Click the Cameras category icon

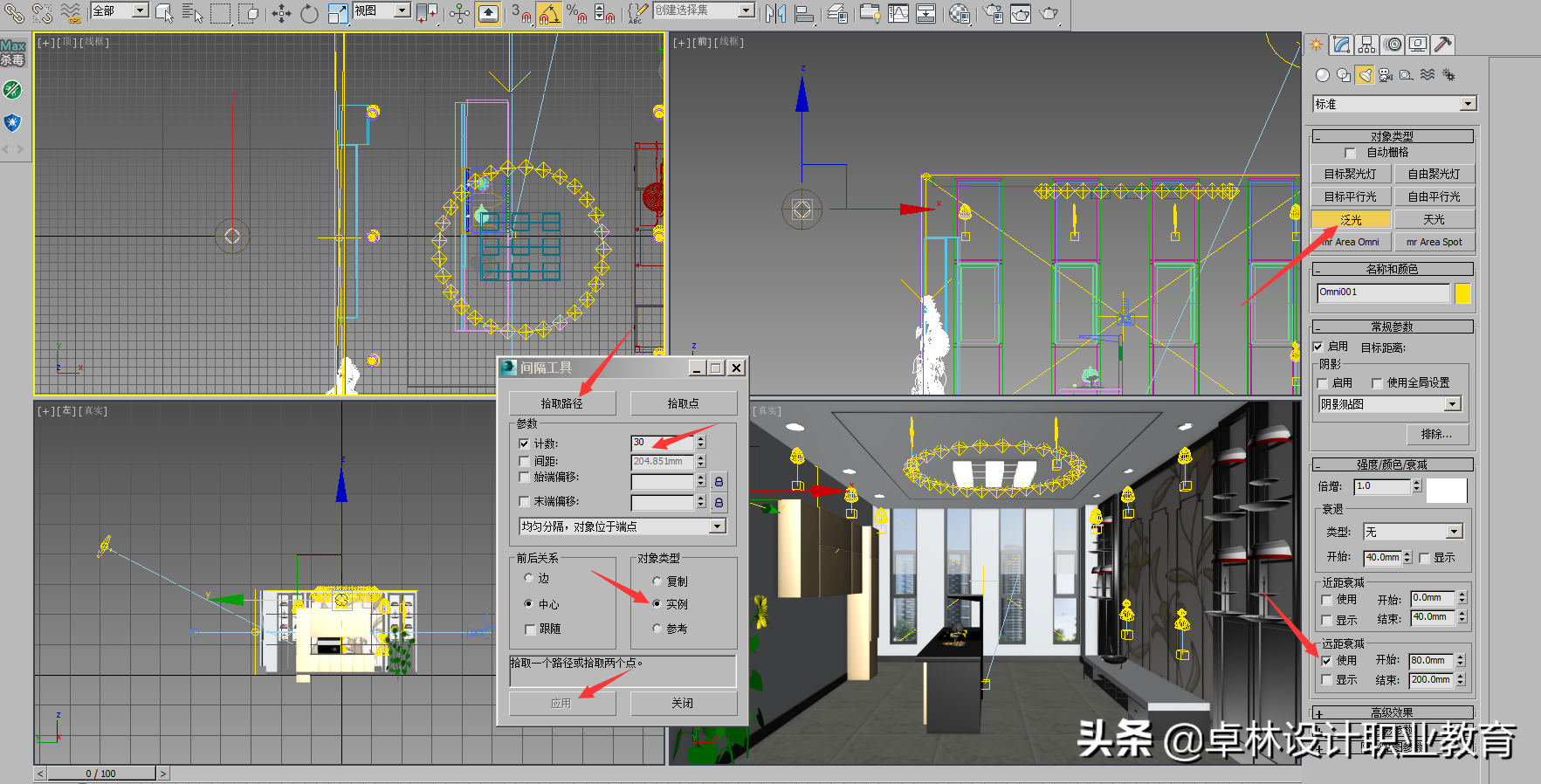point(1385,75)
